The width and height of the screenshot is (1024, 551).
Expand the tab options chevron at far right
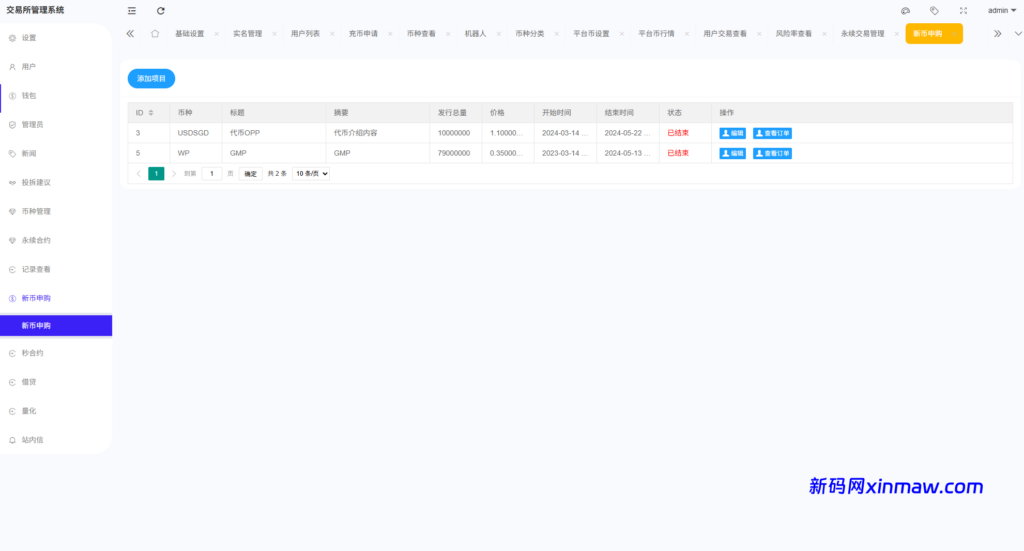(x=1017, y=33)
